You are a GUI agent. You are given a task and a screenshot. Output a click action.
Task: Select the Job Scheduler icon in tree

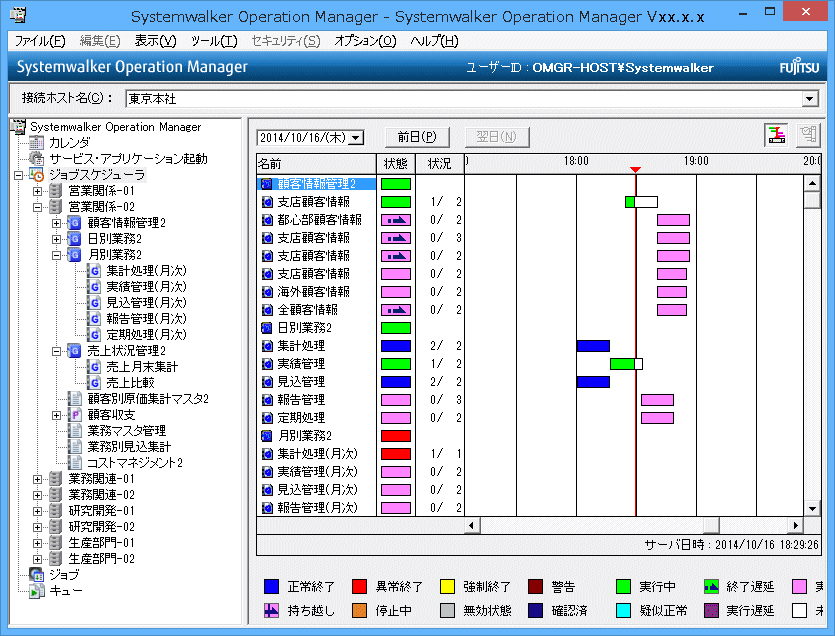point(37,175)
